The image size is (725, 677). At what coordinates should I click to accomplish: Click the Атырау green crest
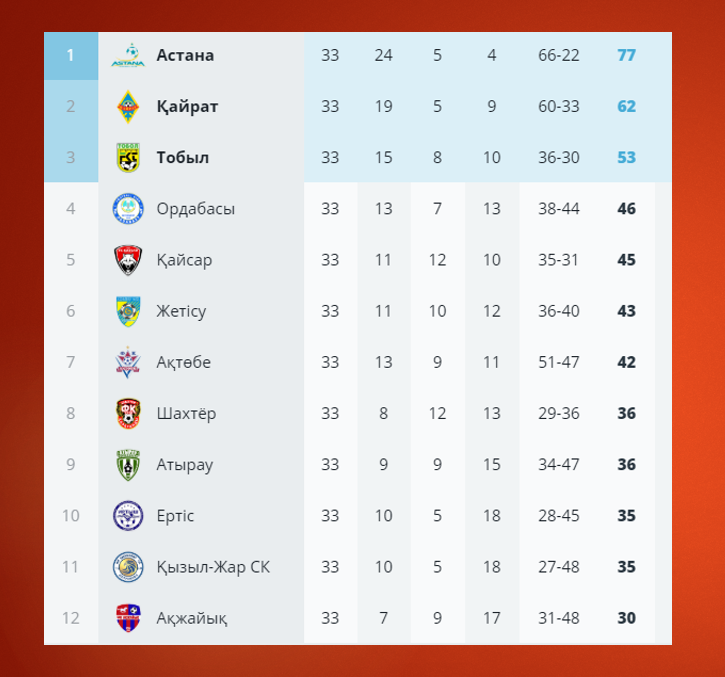click(128, 465)
